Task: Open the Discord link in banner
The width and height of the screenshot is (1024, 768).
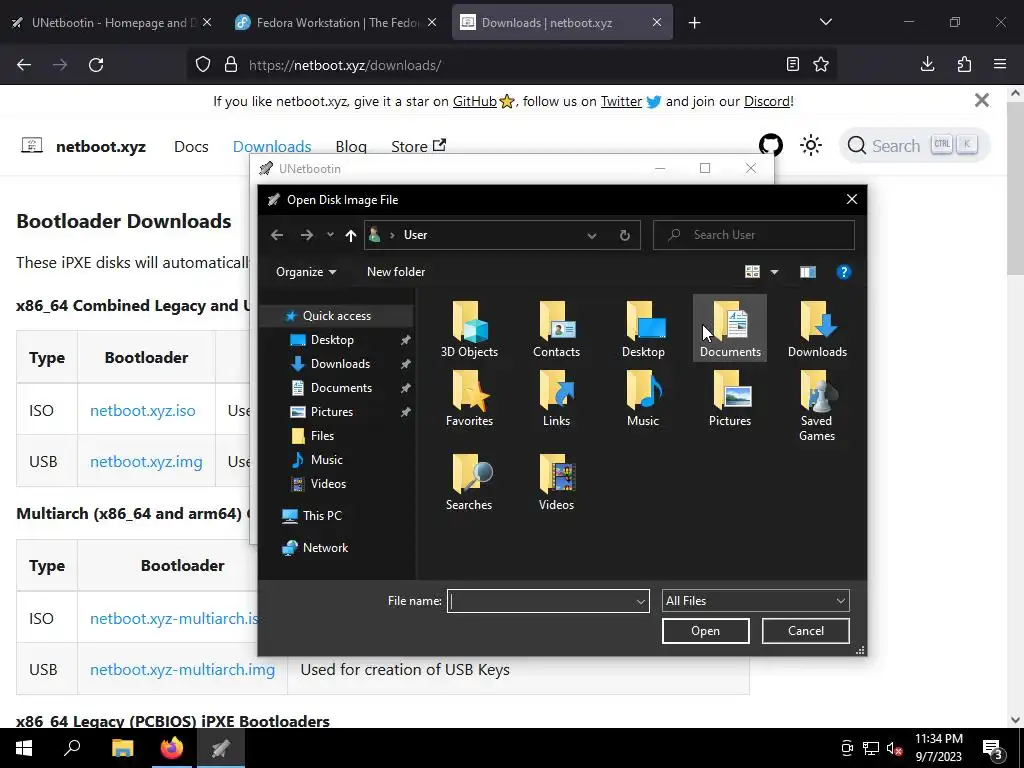Action: coord(767,101)
